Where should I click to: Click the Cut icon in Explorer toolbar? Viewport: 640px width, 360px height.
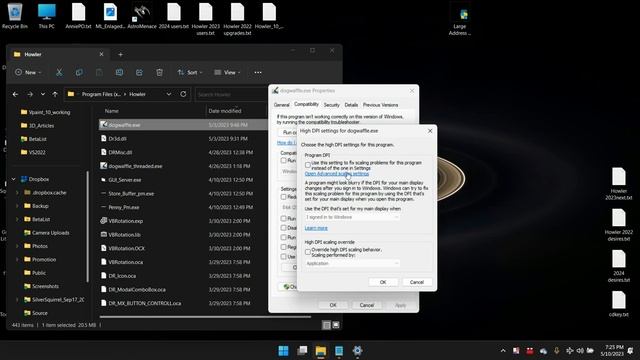[59, 72]
